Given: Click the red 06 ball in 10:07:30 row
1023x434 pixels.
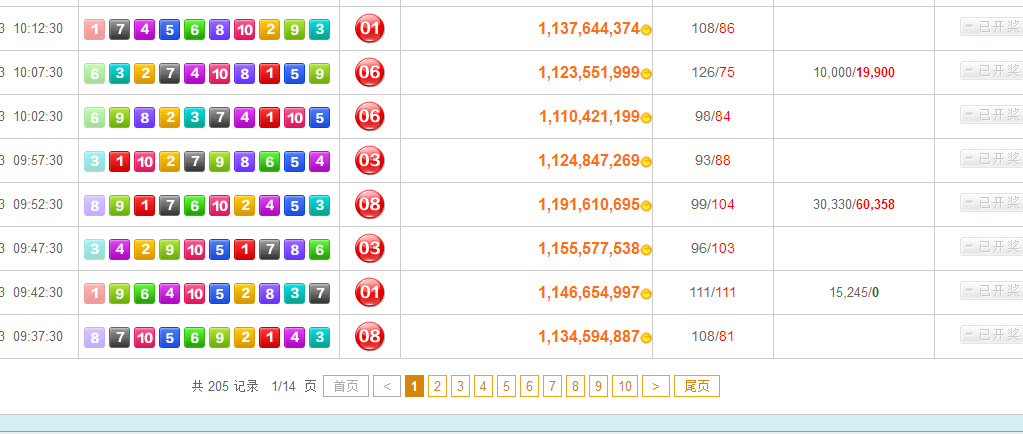Looking at the screenshot, I should [x=369, y=72].
